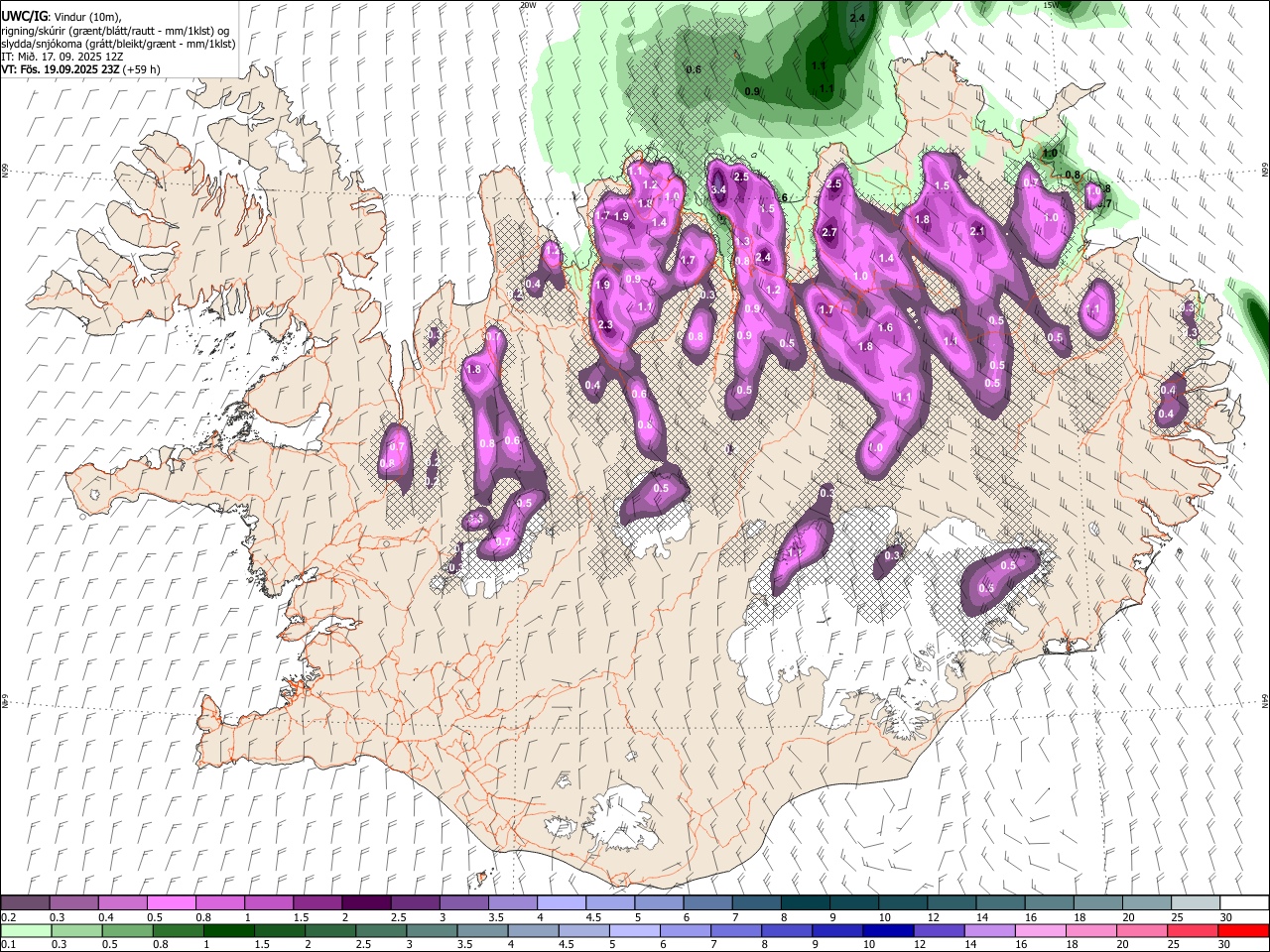
Task: Click the title text 'UWC/IG: Vindur (10m),'
Action: pos(61,17)
